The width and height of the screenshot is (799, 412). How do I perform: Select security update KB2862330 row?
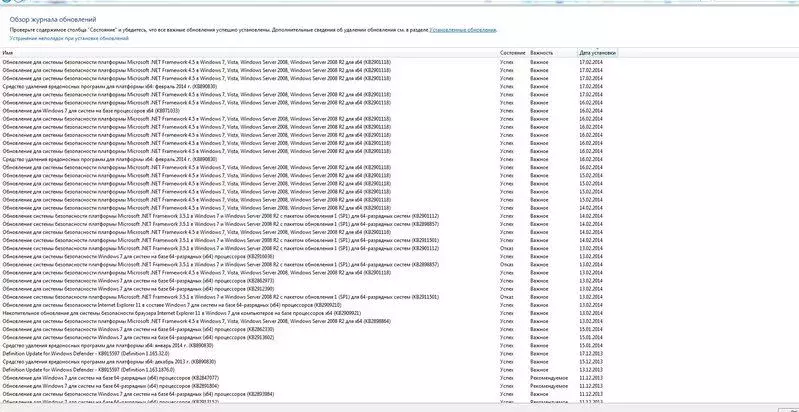point(309,329)
